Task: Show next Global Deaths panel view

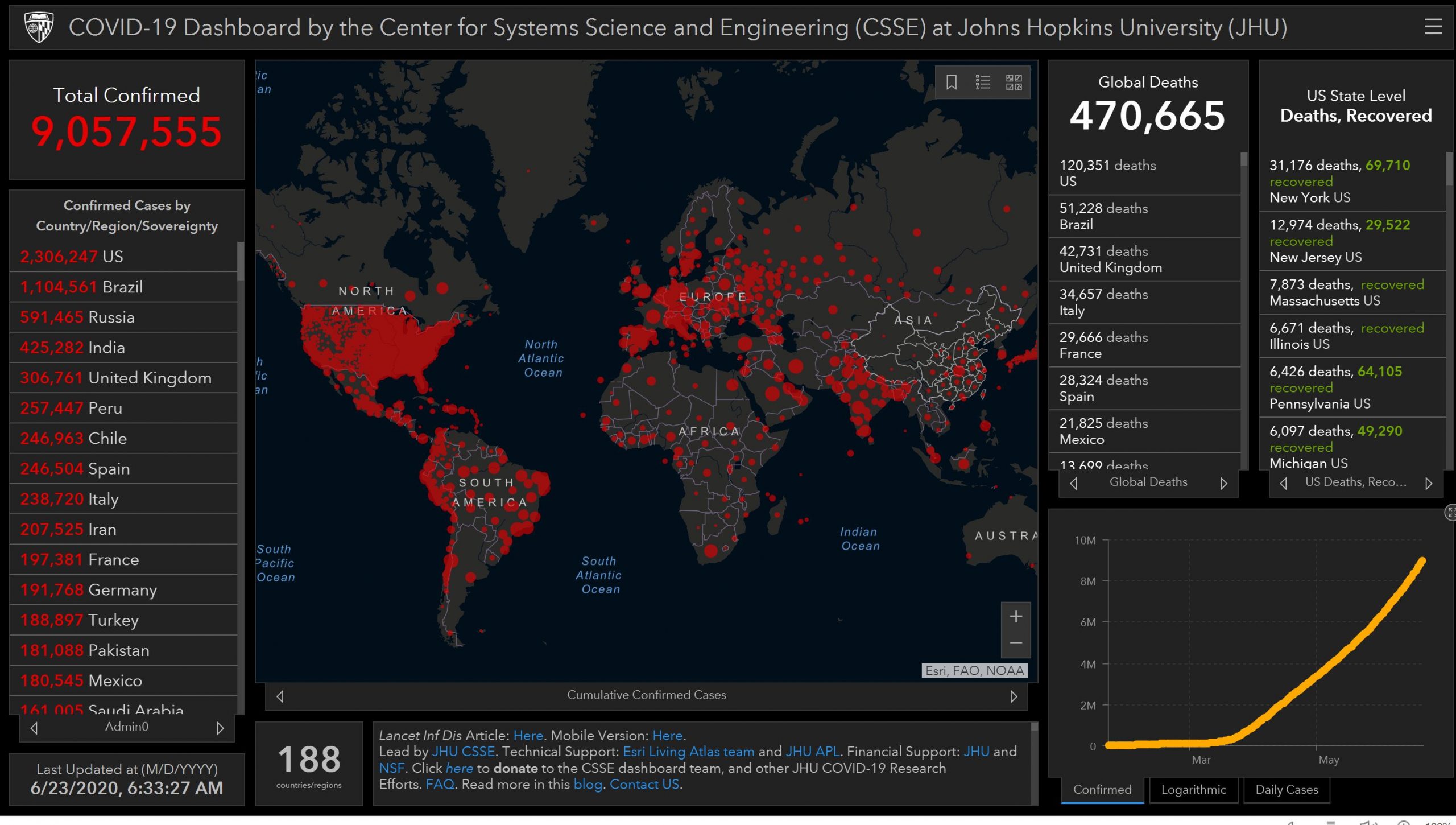Action: pos(1223,483)
